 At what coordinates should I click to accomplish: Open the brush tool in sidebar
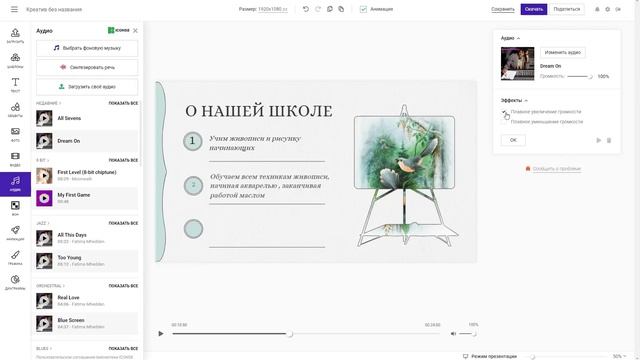coord(15,258)
